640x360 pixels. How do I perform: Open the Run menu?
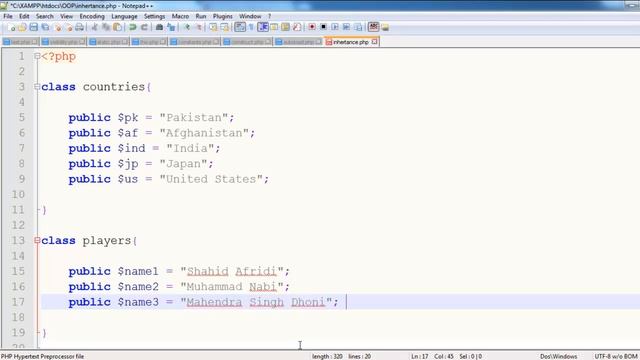pos(201,16)
